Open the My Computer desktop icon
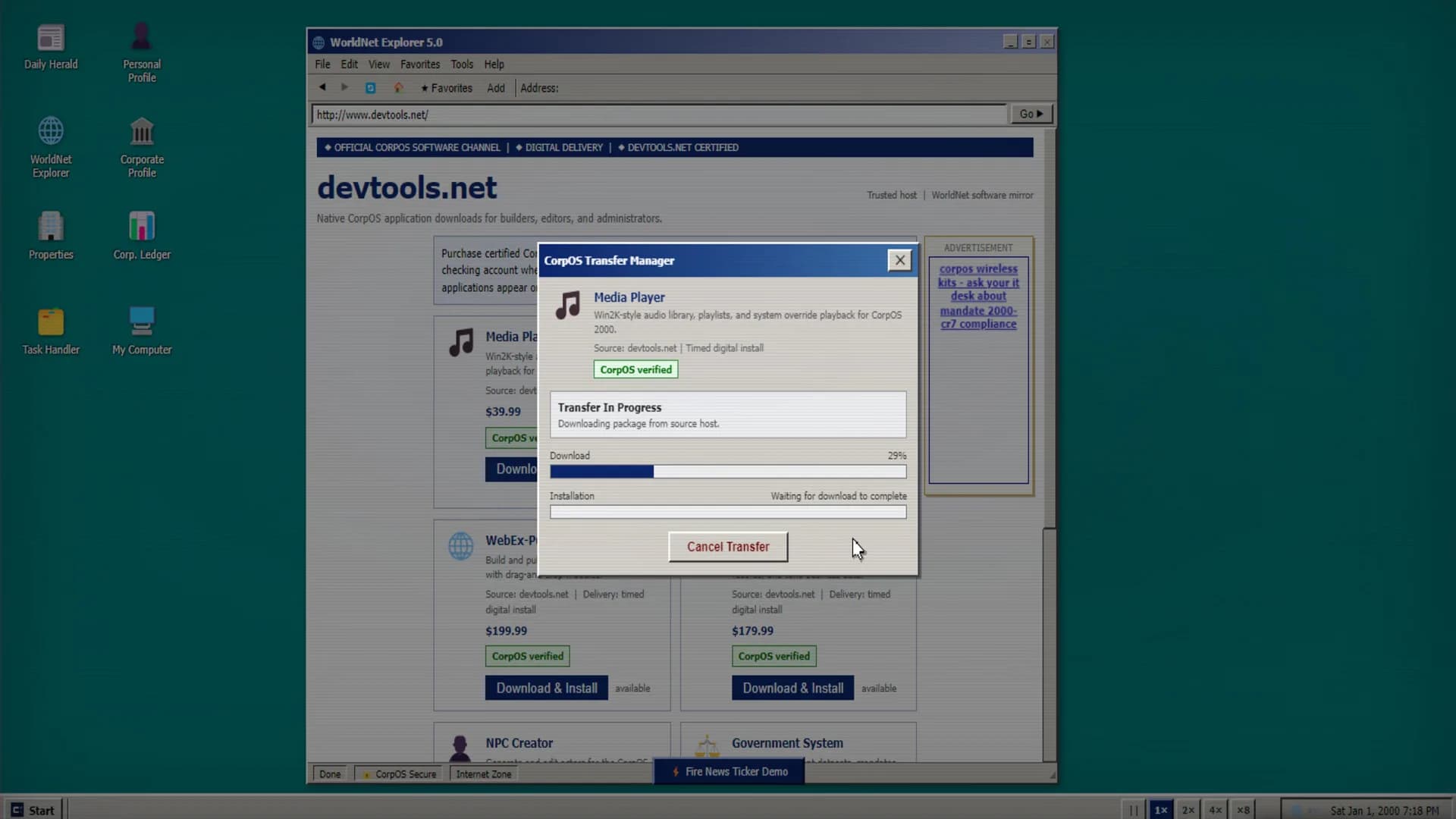The image size is (1456, 819). tap(142, 331)
